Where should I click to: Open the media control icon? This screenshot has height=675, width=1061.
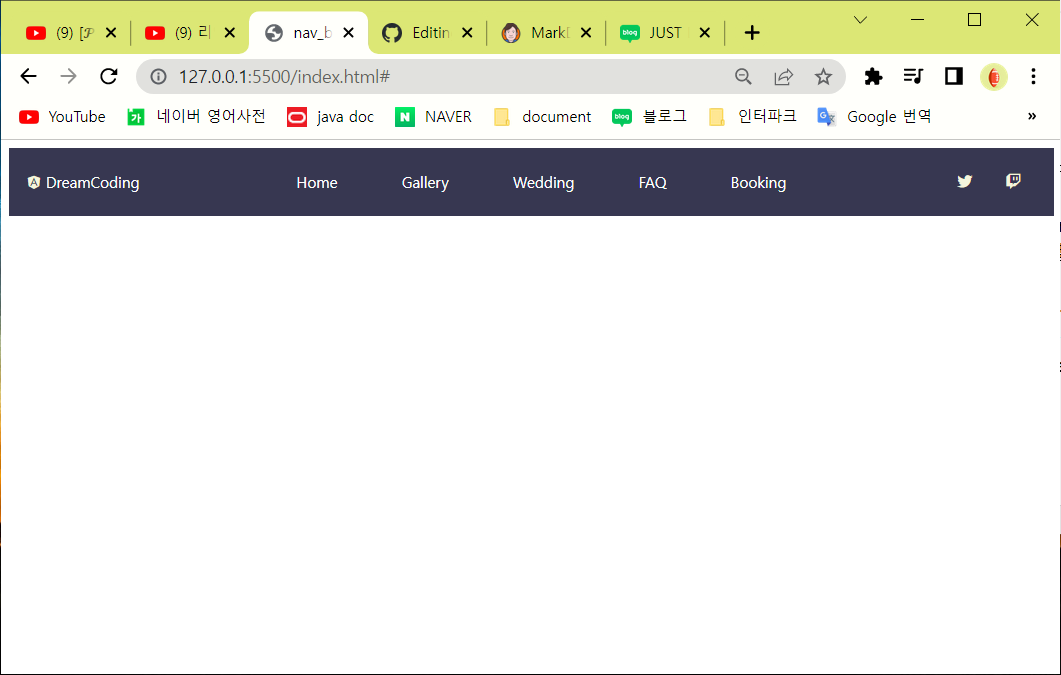point(913,76)
